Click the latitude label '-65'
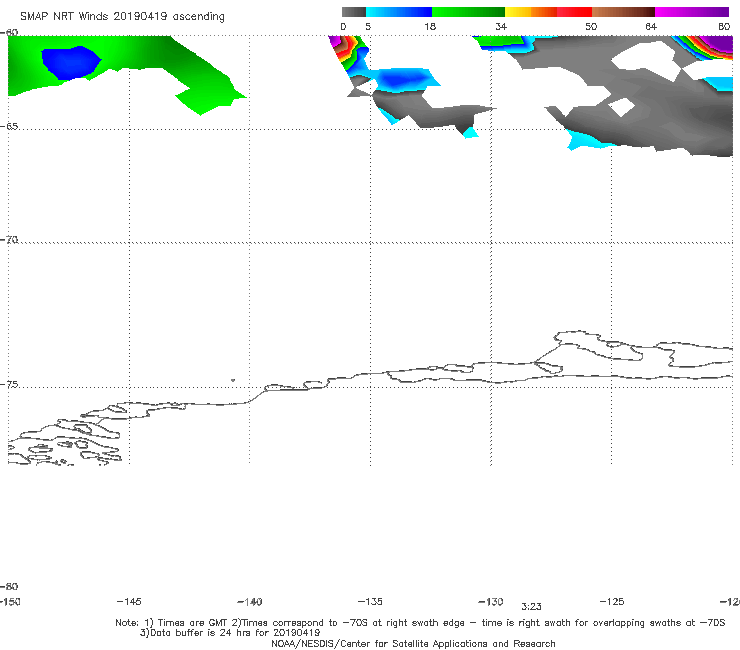The width and height of the screenshot is (740, 650). (9, 127)
